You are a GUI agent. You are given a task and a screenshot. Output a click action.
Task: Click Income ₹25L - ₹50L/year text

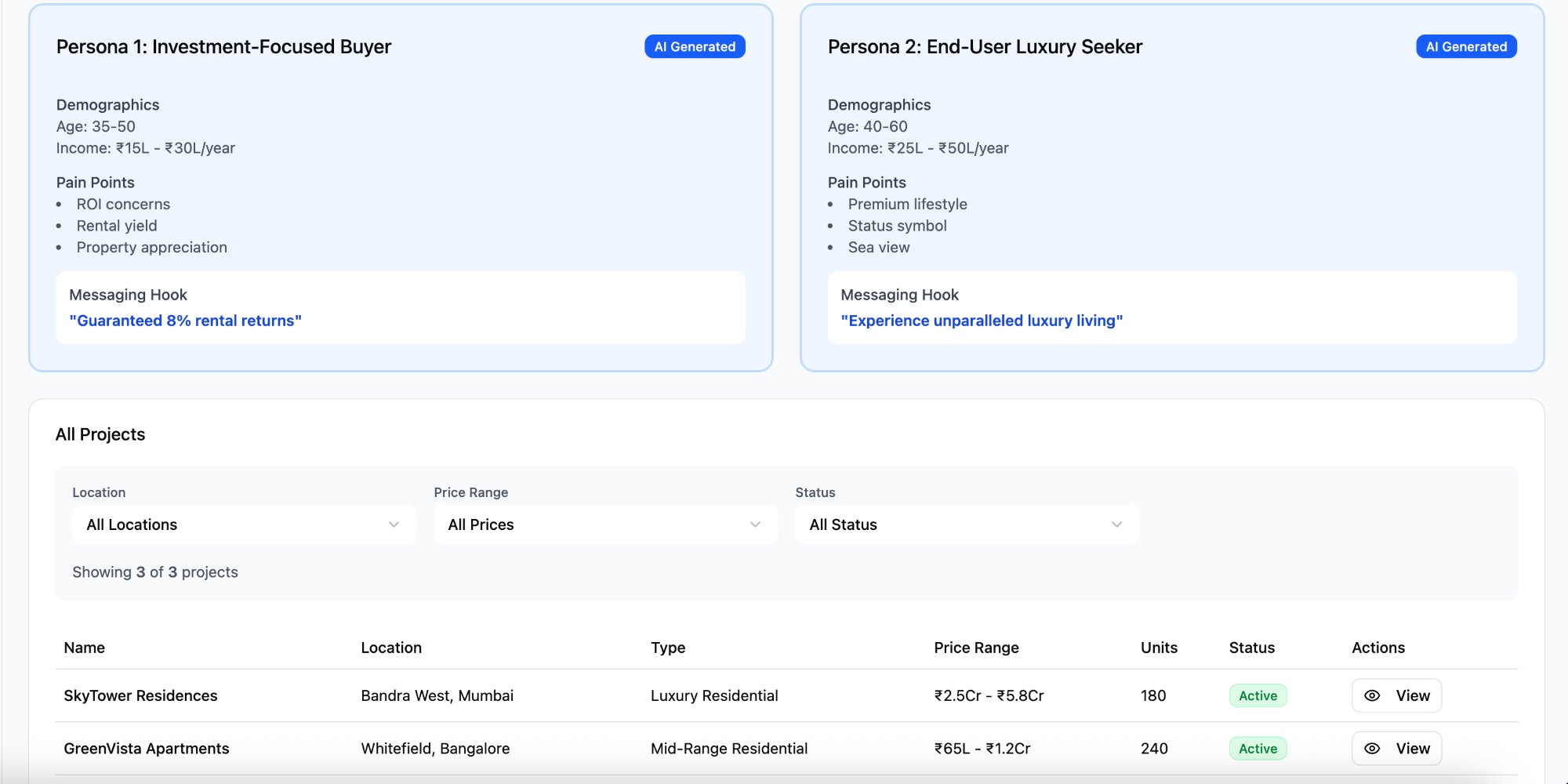point(918,148)
